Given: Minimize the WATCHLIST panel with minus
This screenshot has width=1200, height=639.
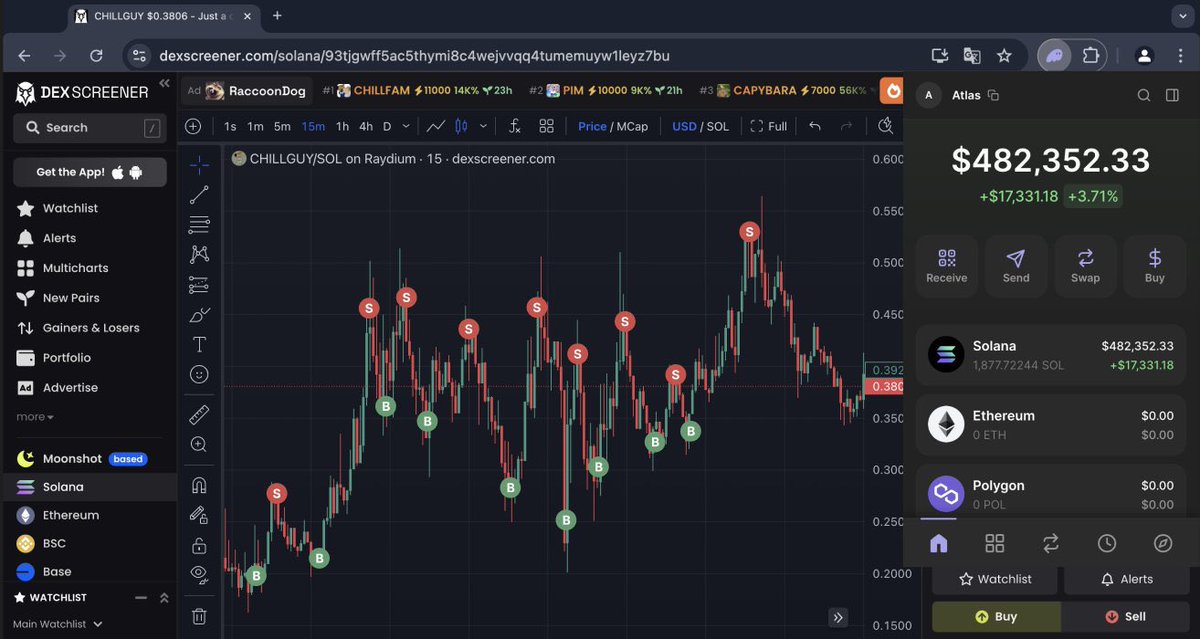Looking at the screenshot, I should click(x=141, y=597).
